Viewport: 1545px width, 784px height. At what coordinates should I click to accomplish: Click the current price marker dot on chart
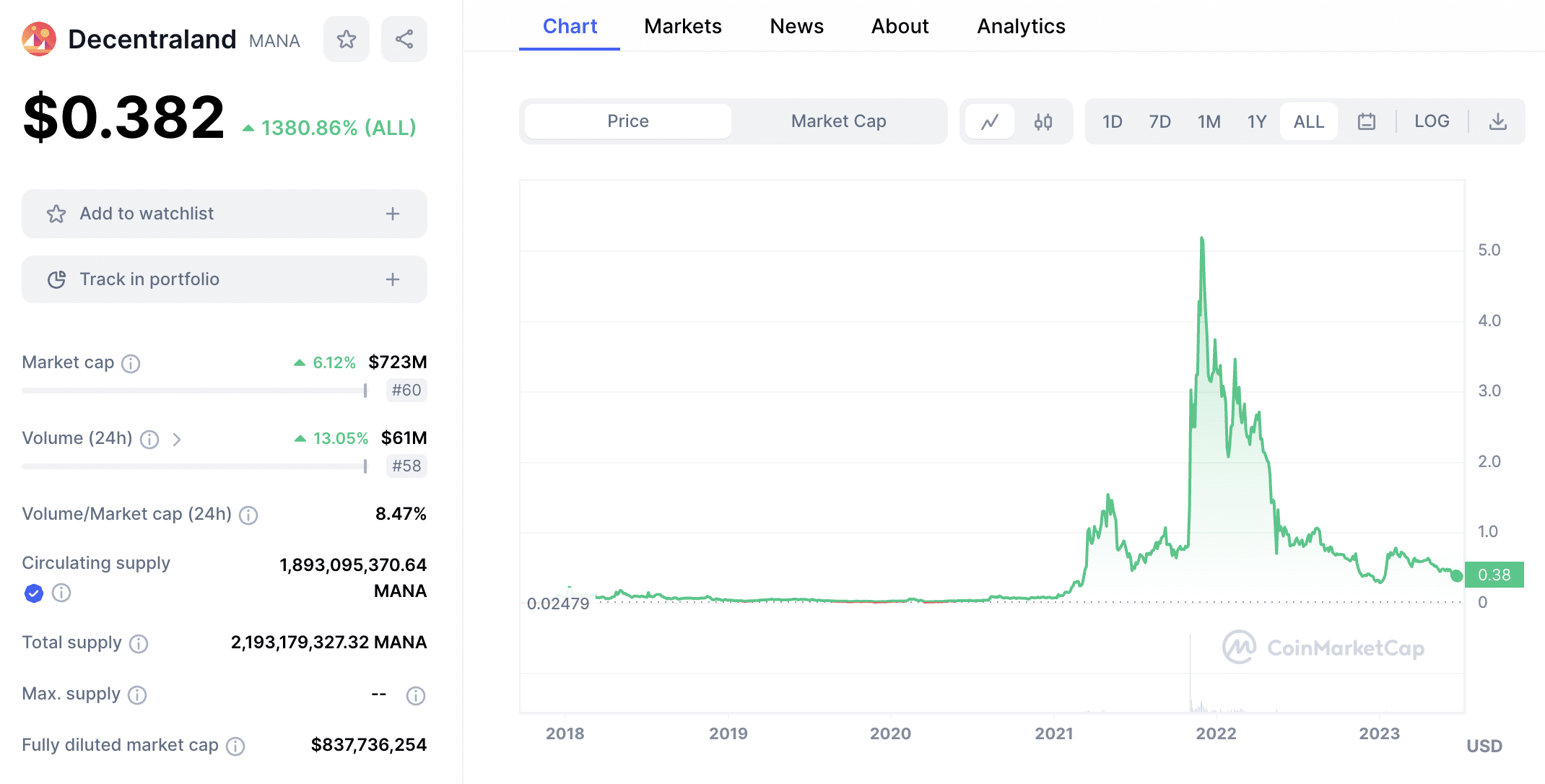point(1457,576)
